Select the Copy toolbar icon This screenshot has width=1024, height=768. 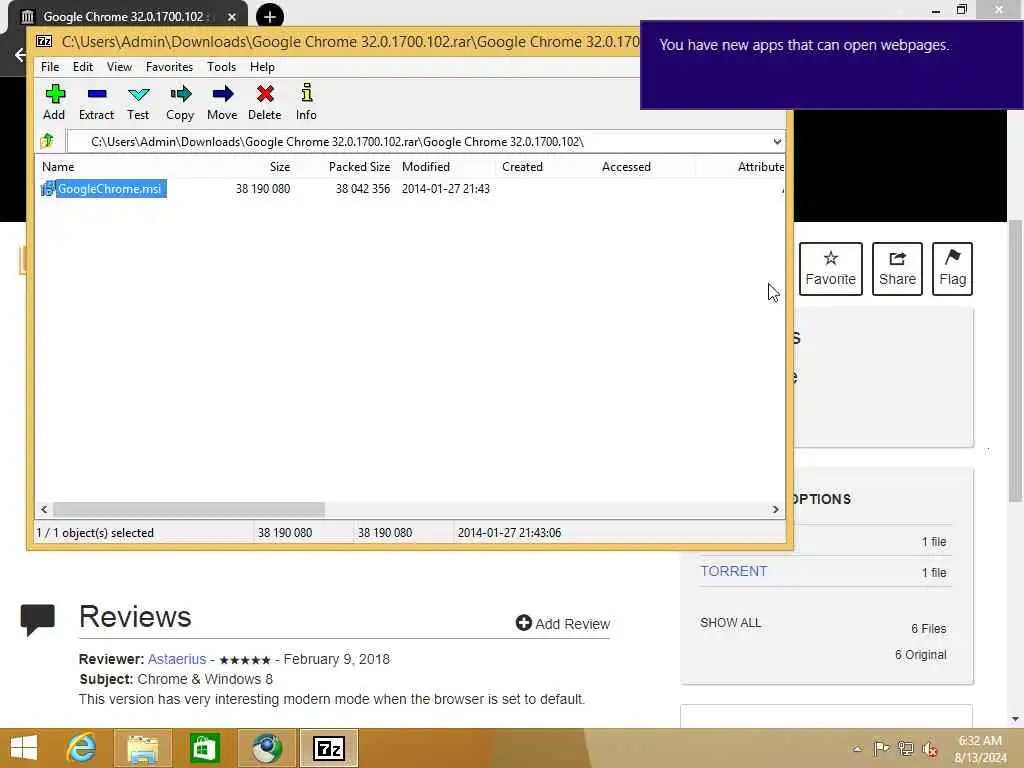point(180,102)
